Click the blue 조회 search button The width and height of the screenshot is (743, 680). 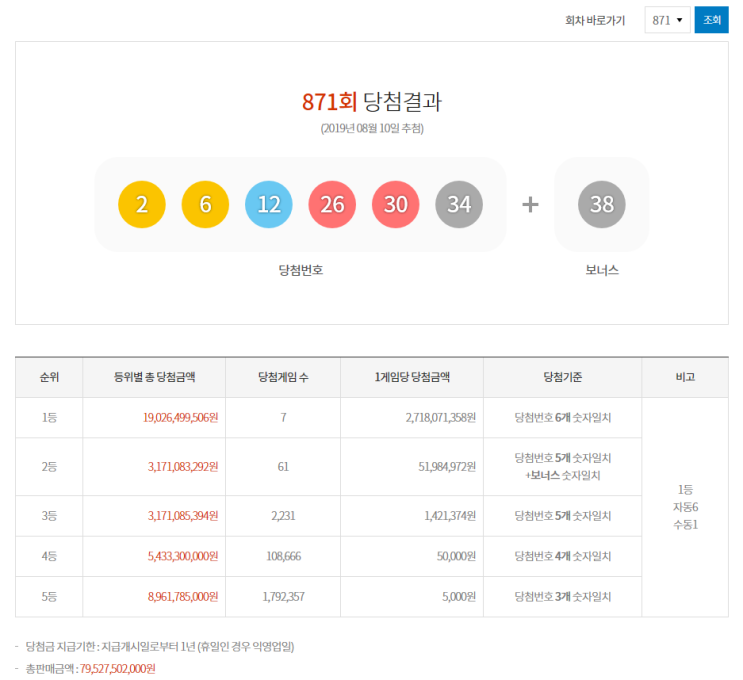[x=711, y=20]
